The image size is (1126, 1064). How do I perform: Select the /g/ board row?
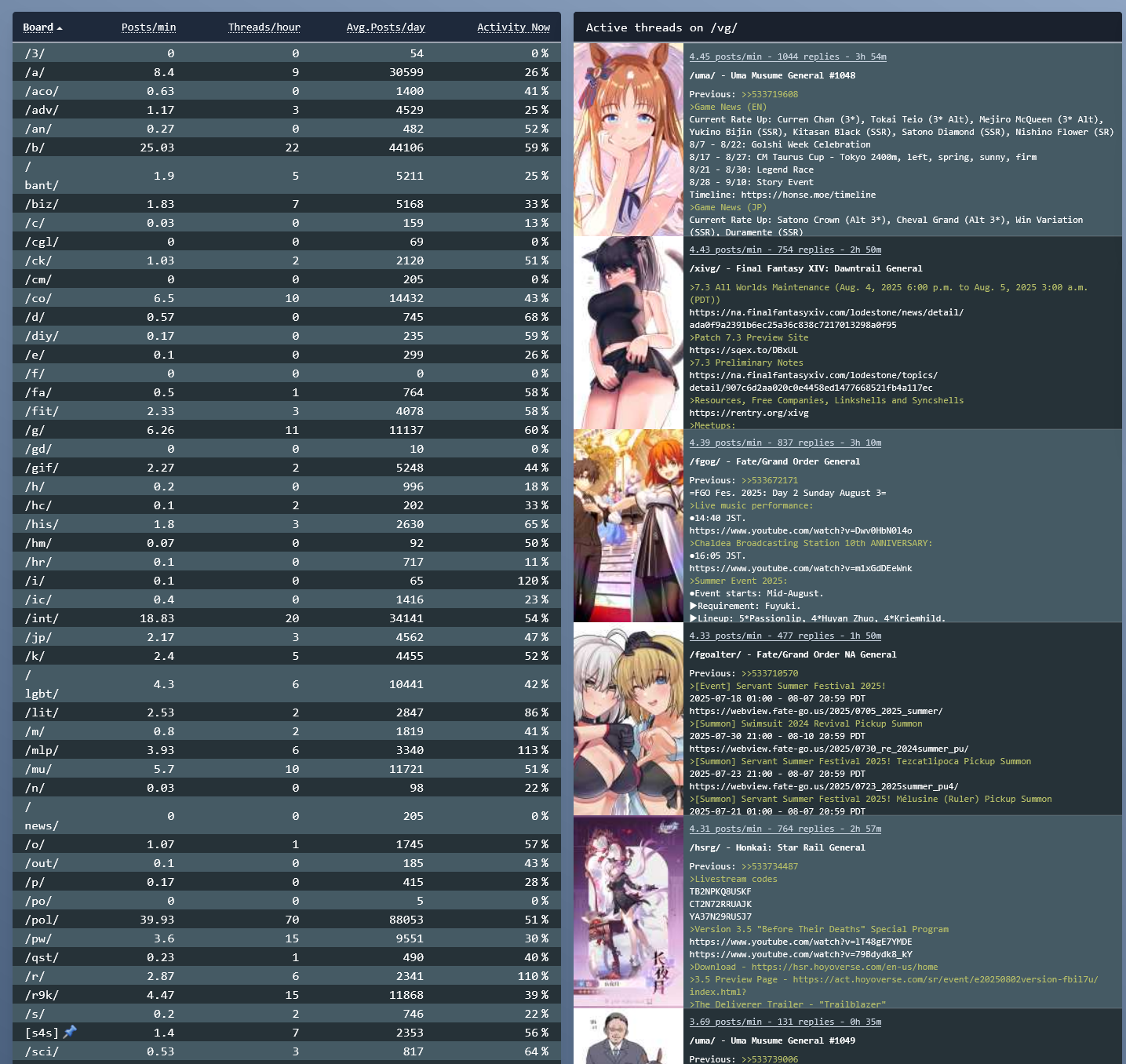[x=286, y=430]
